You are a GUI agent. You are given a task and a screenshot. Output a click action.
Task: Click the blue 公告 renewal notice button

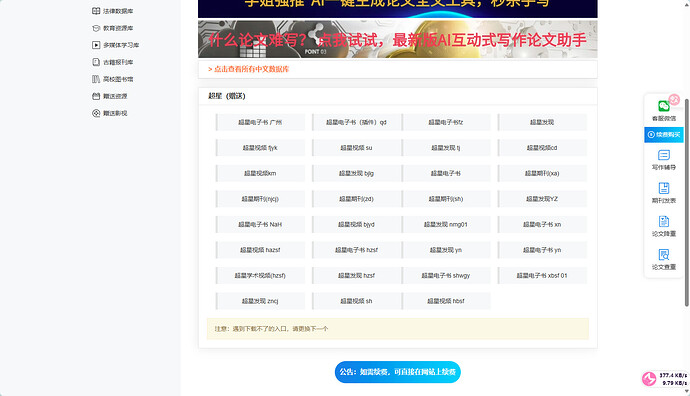(x=398, y=372)
